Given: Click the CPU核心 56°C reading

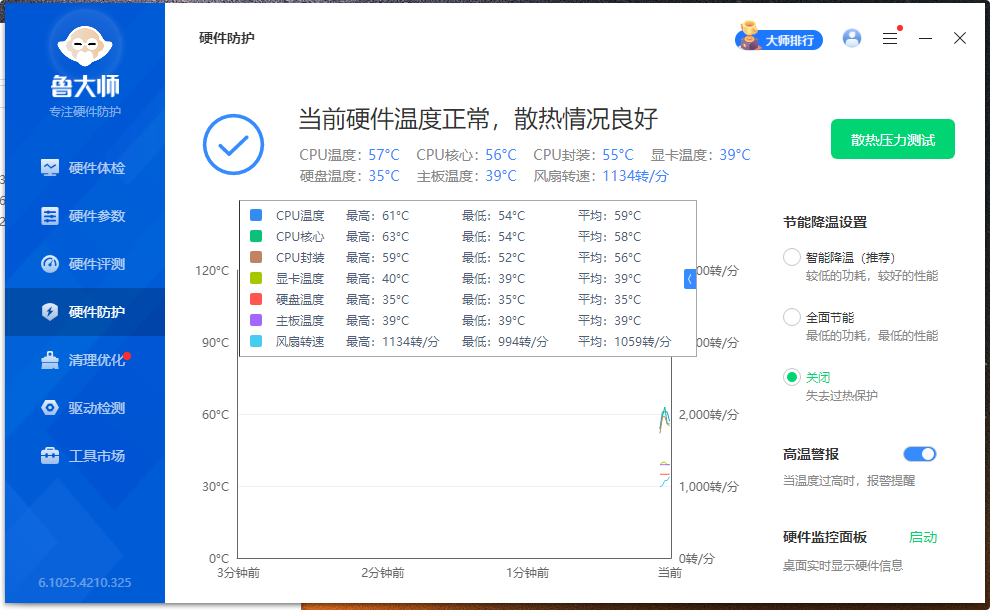Looking at the screenshot, I should coord(501,155).
